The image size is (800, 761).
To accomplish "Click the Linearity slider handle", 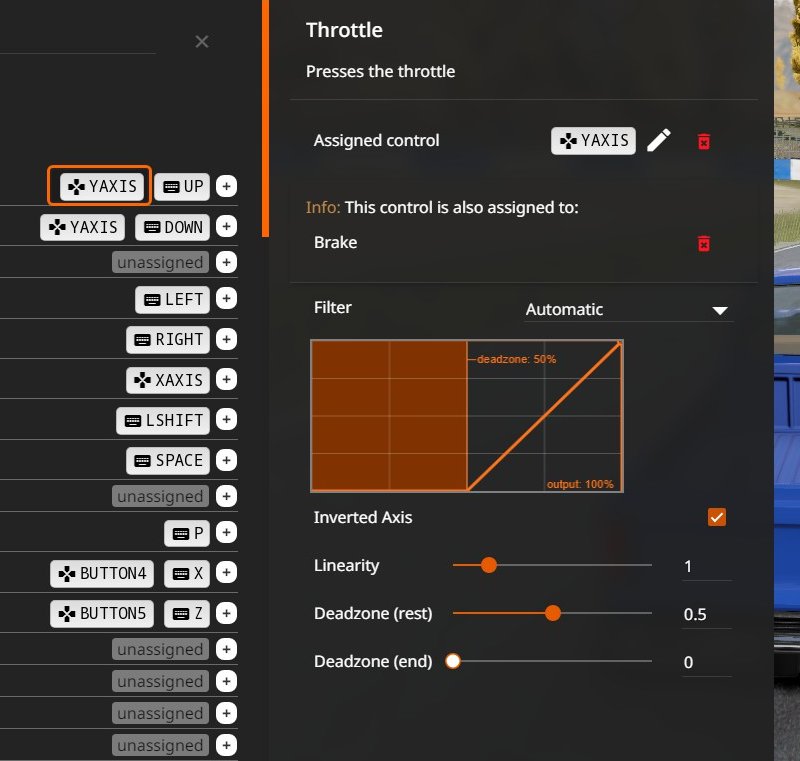I will point(489,565).
